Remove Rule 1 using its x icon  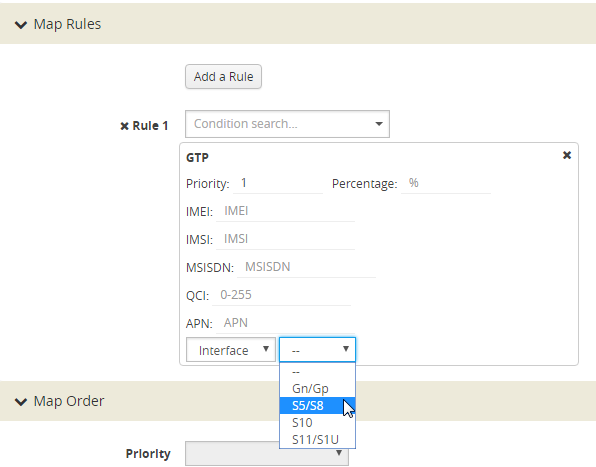pos(124,126)
